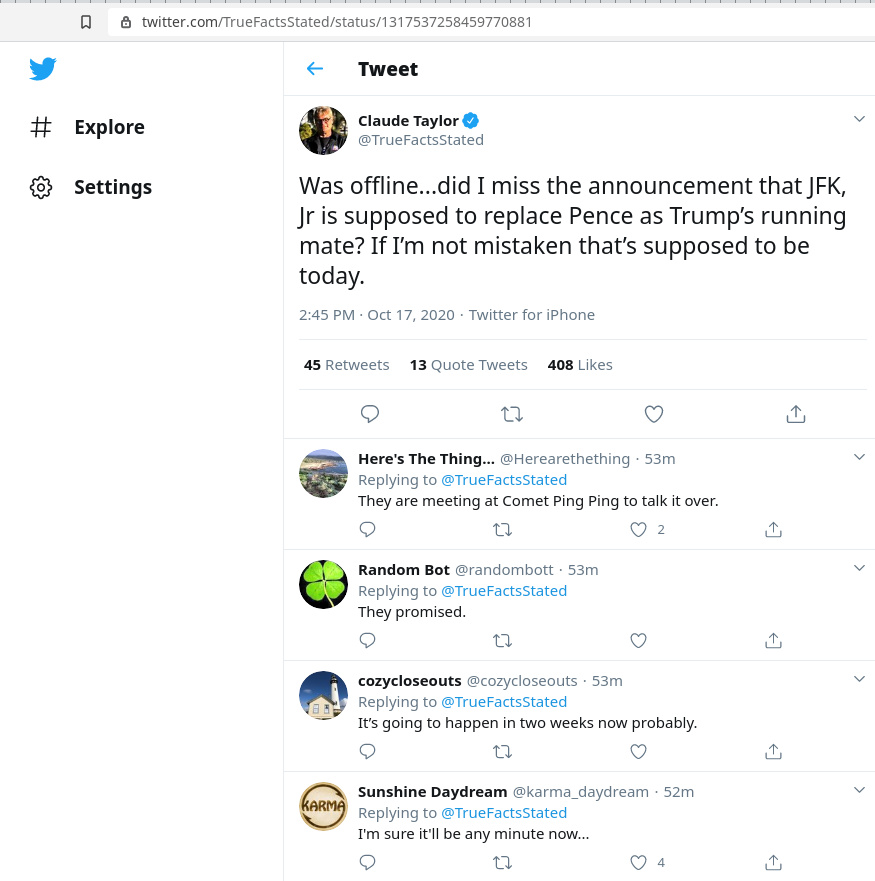The height and width of the screenshot is (881, 875).
Task: Click @TrueFactsStated in Random Bot reply
Action: 504,591
